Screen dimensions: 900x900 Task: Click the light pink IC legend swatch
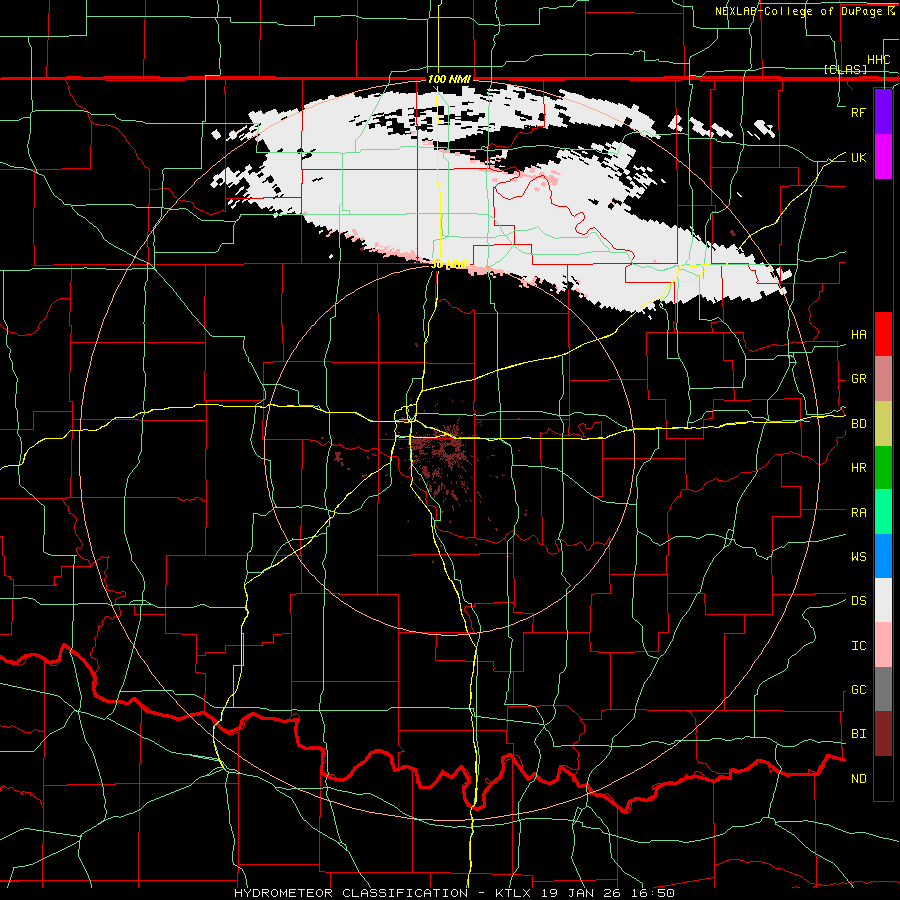(x=883, y=645)
